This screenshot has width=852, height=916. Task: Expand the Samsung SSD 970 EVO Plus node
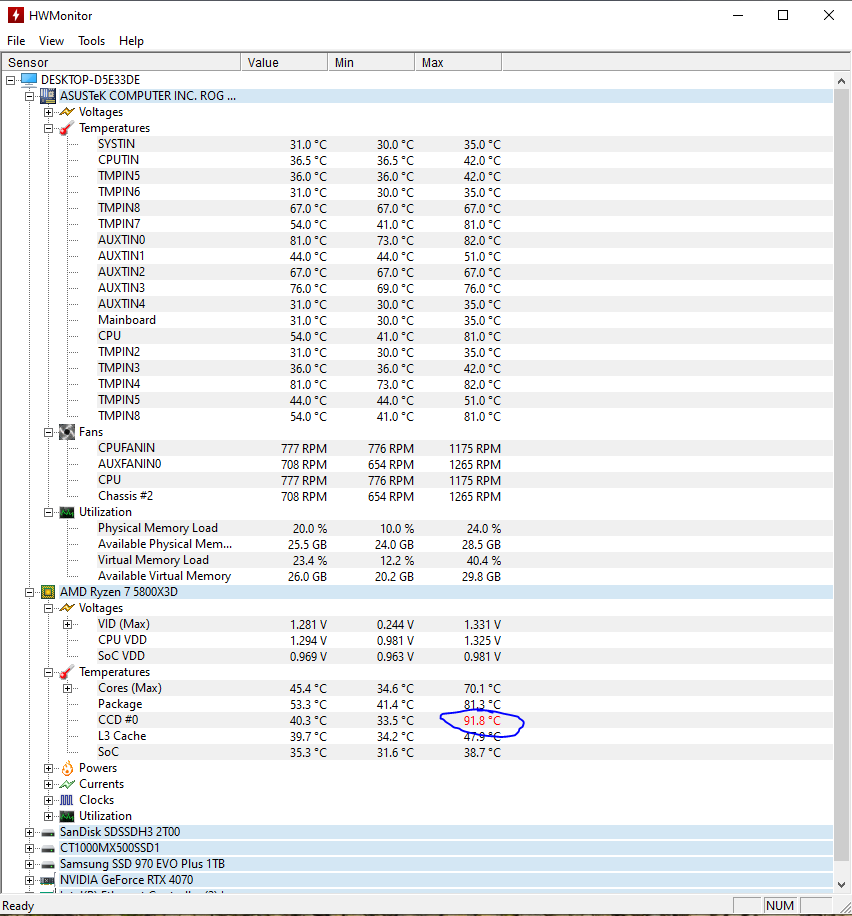click(29, 864)
